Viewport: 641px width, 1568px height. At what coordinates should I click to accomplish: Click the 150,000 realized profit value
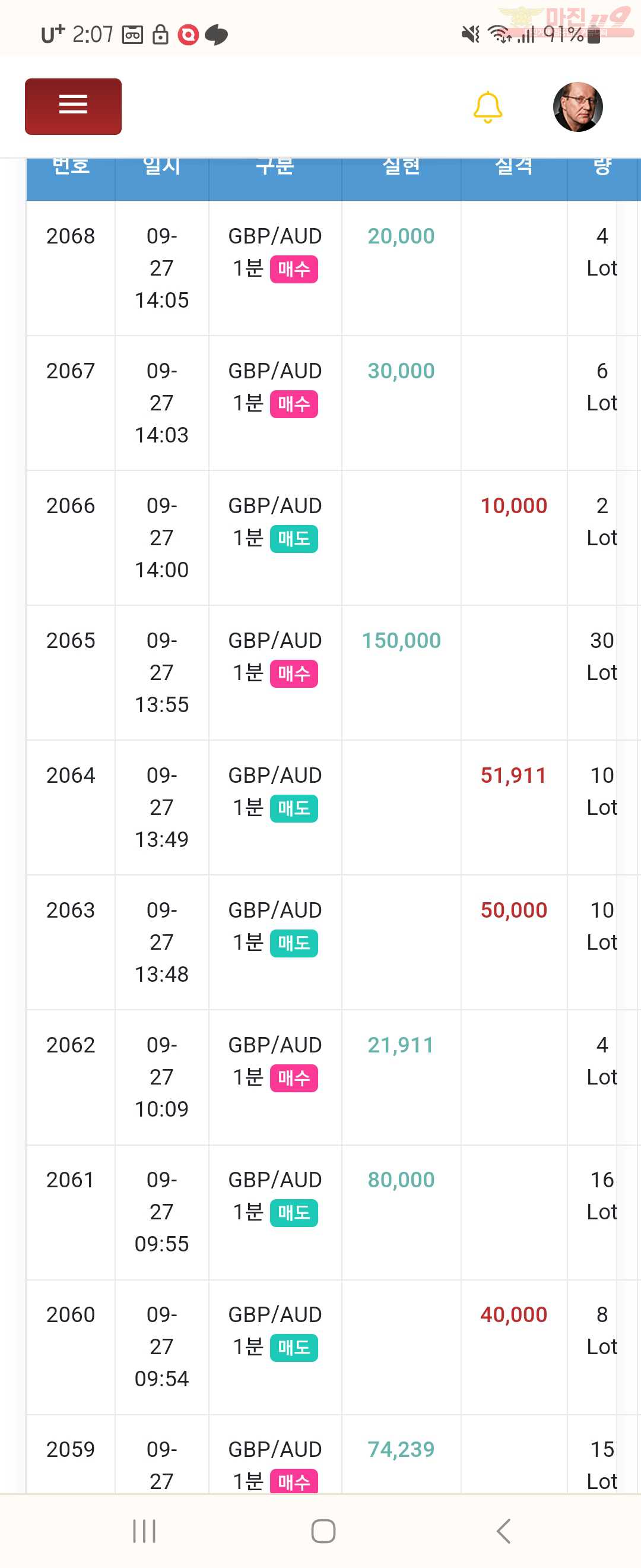pyautogui.click(x=401, y=640)
